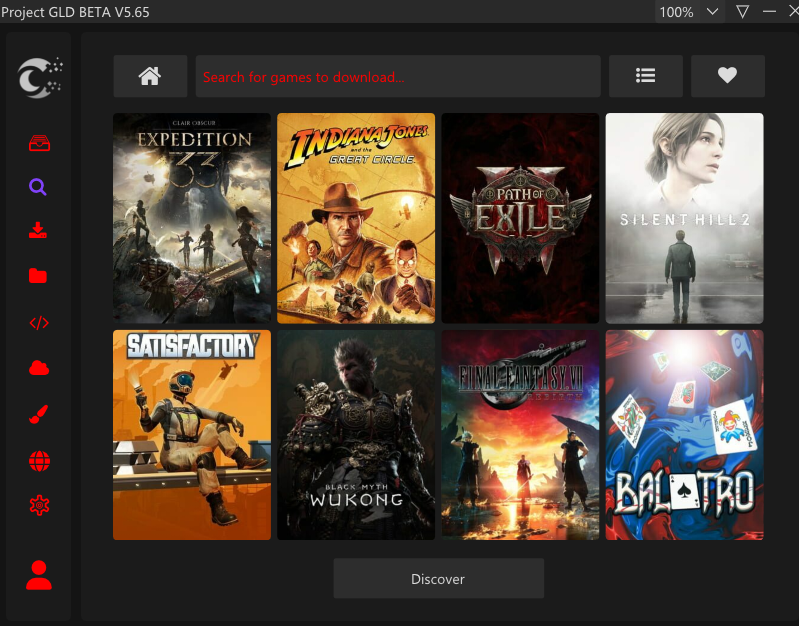Click the Project GLD moon logo
This screenshot has width=799, height=626.
tap(39, 77)
